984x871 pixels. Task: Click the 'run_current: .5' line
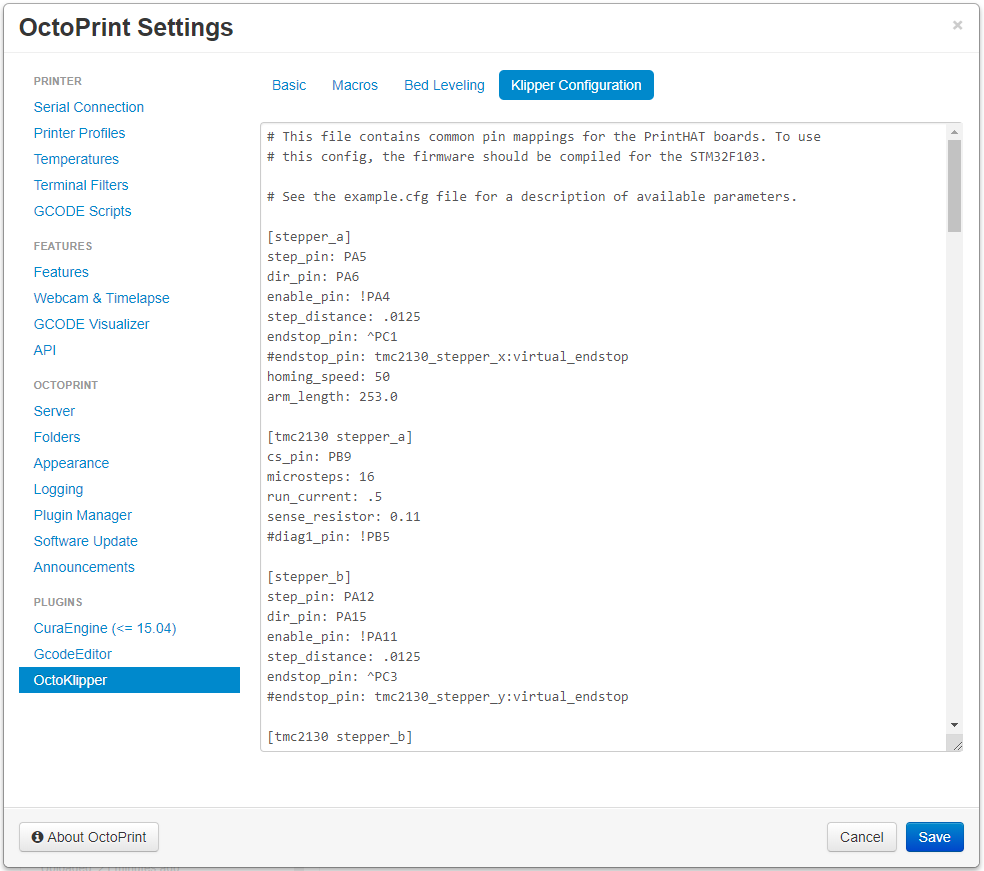pos(324,497)
